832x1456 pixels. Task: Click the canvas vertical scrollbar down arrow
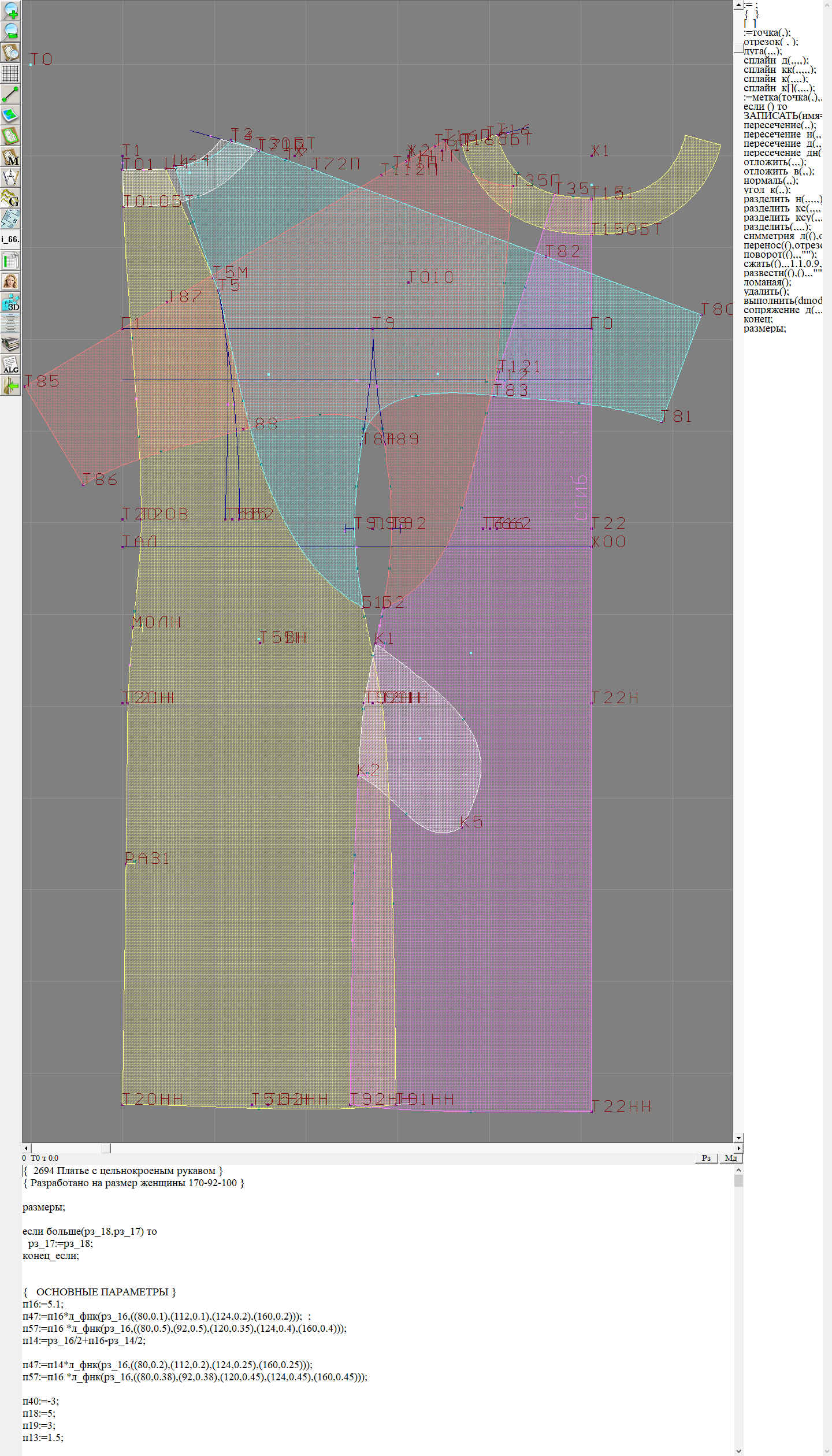coord(738,1138)
